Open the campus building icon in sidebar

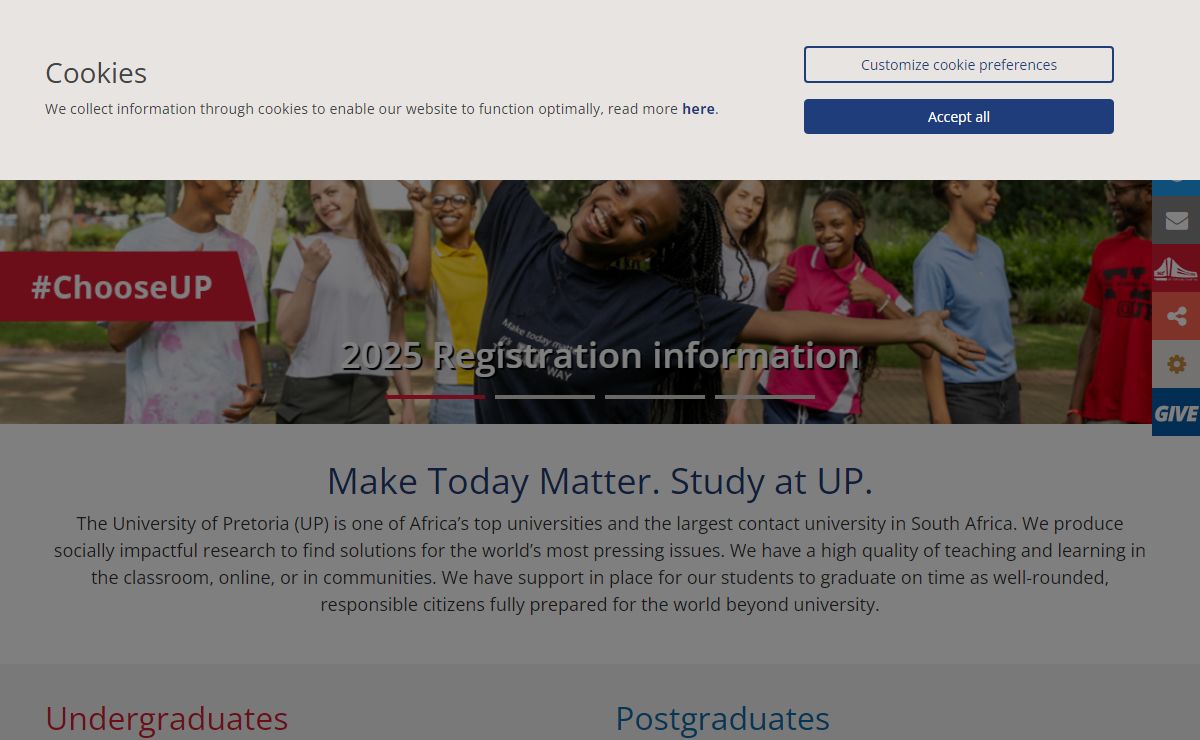1176,268
